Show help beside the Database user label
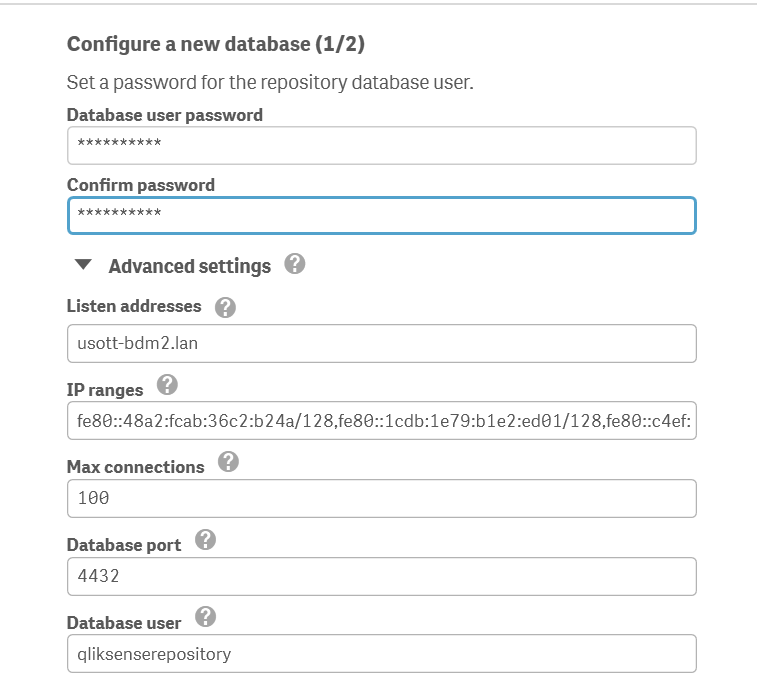 (205, 617)
